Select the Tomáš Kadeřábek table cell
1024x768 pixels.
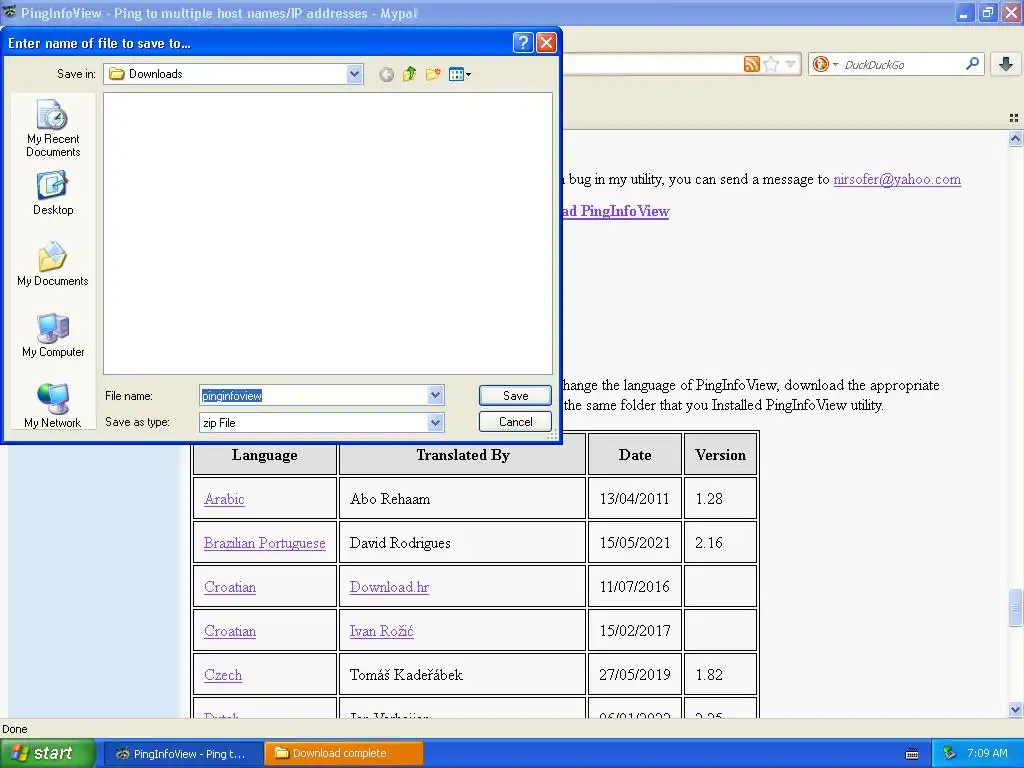(x=462, y=674)
